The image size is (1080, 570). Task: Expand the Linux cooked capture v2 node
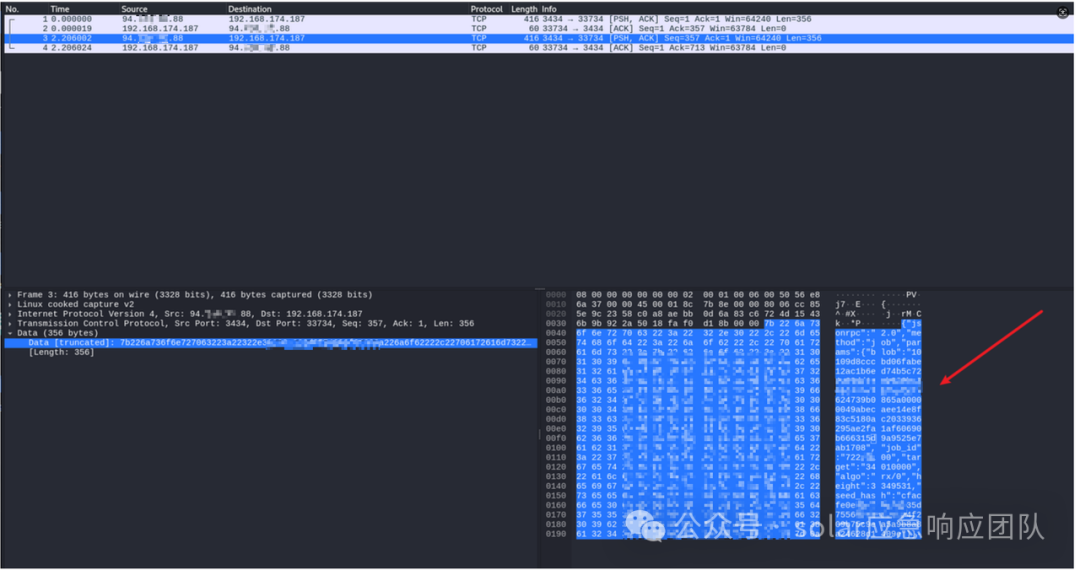click(10, 304)
